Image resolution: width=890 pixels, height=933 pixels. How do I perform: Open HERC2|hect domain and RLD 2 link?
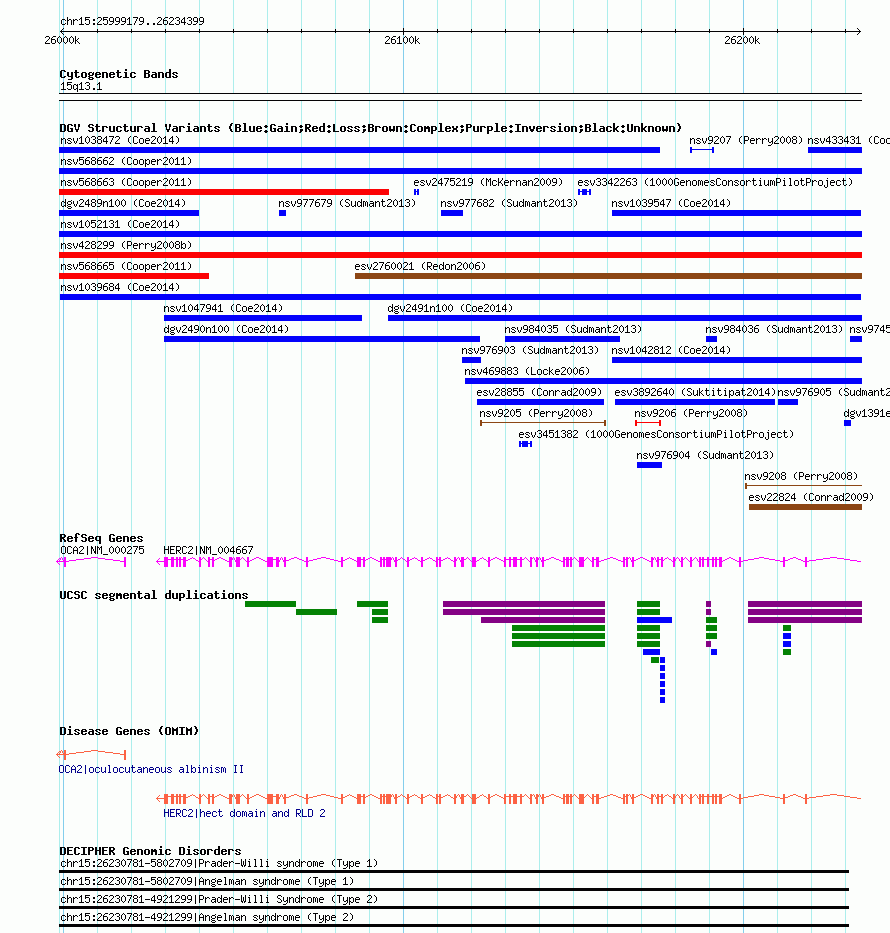pos(245,813)
